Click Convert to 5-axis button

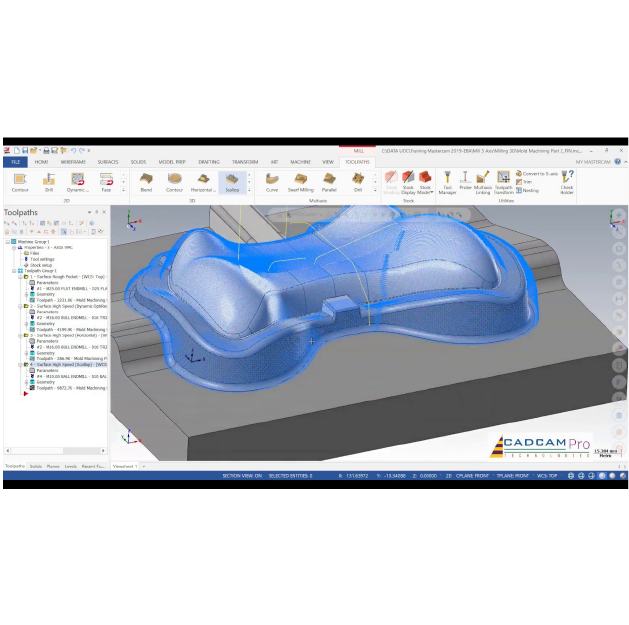point(537,174)
